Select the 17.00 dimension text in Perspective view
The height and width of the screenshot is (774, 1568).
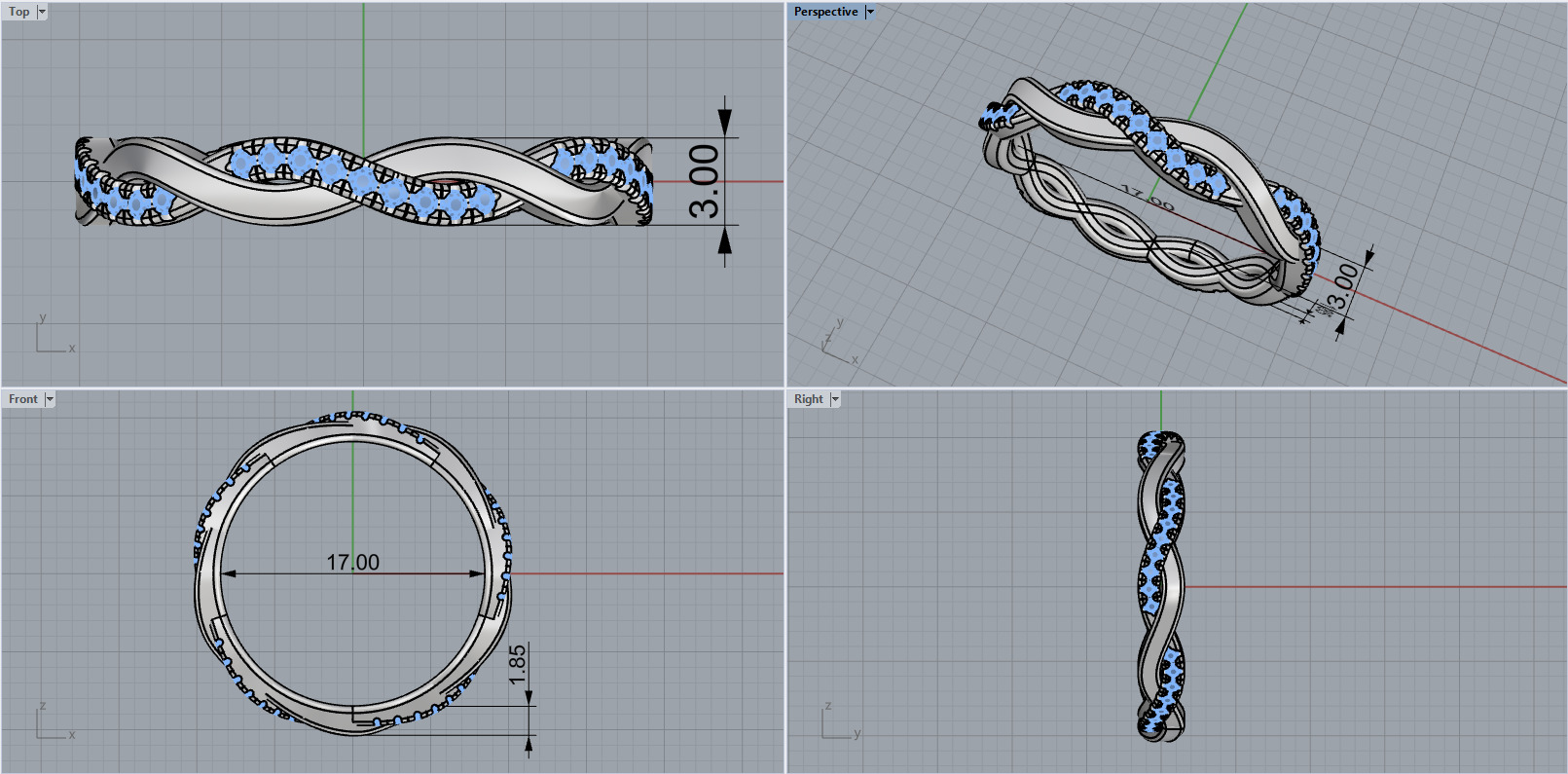click(x=1147, y=198)
